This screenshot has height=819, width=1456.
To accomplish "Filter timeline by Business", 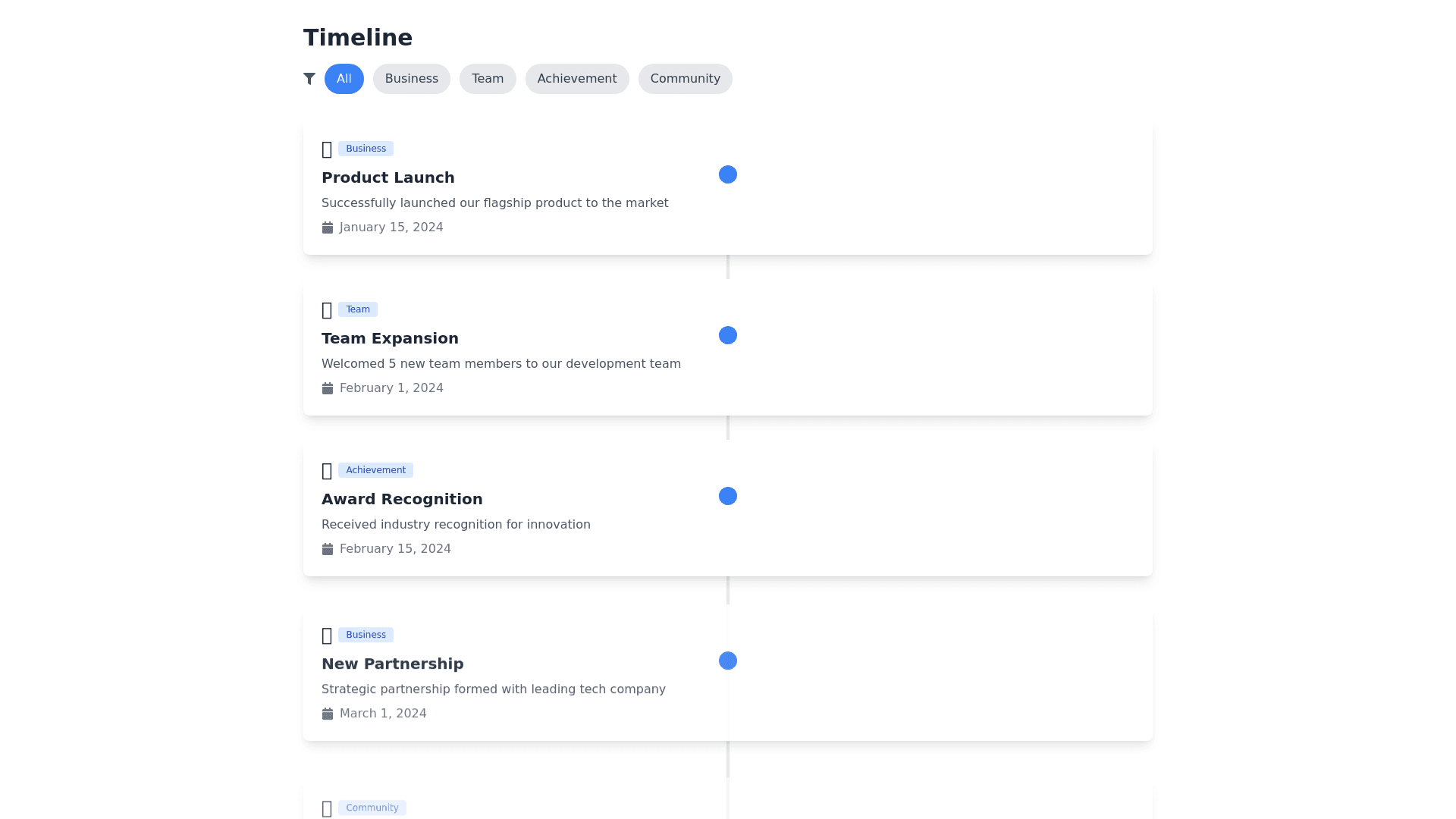I will tap(411, 79).
